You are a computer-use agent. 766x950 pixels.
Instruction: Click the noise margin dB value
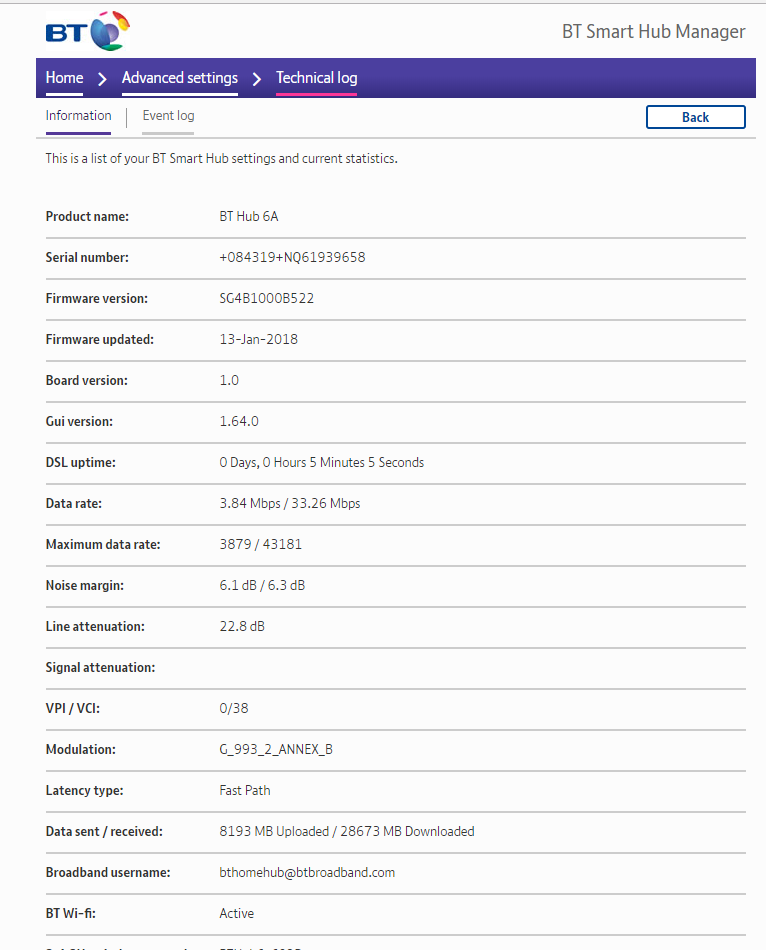(262, 586)
